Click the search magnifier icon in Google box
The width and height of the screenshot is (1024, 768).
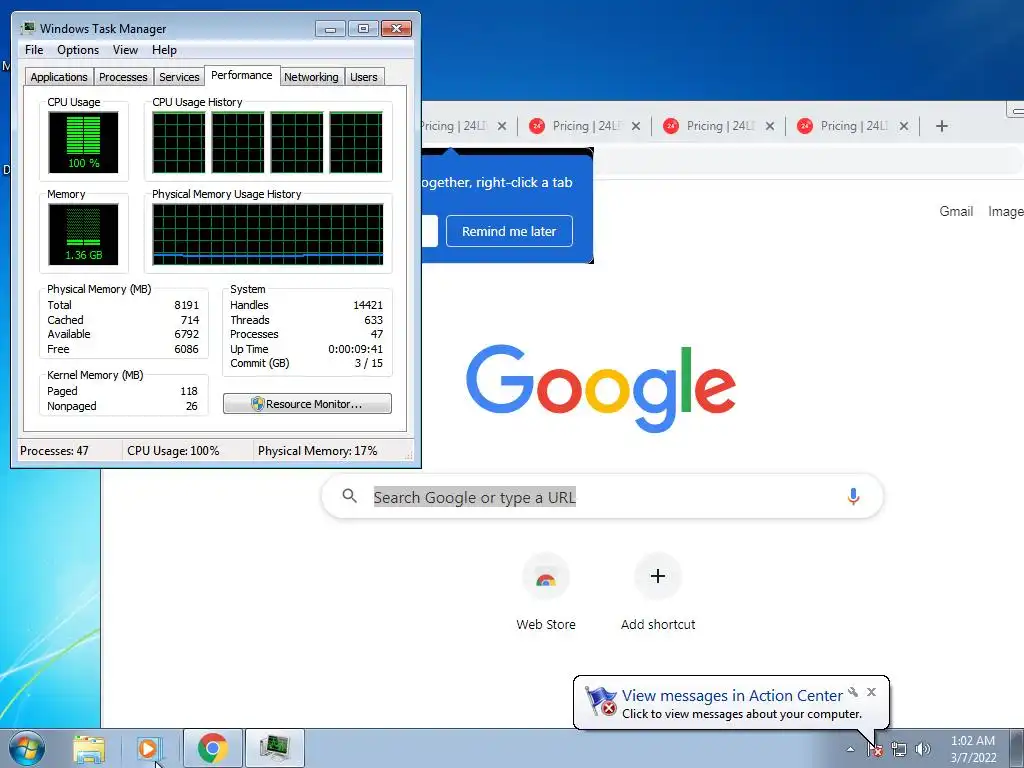point(349,496)
